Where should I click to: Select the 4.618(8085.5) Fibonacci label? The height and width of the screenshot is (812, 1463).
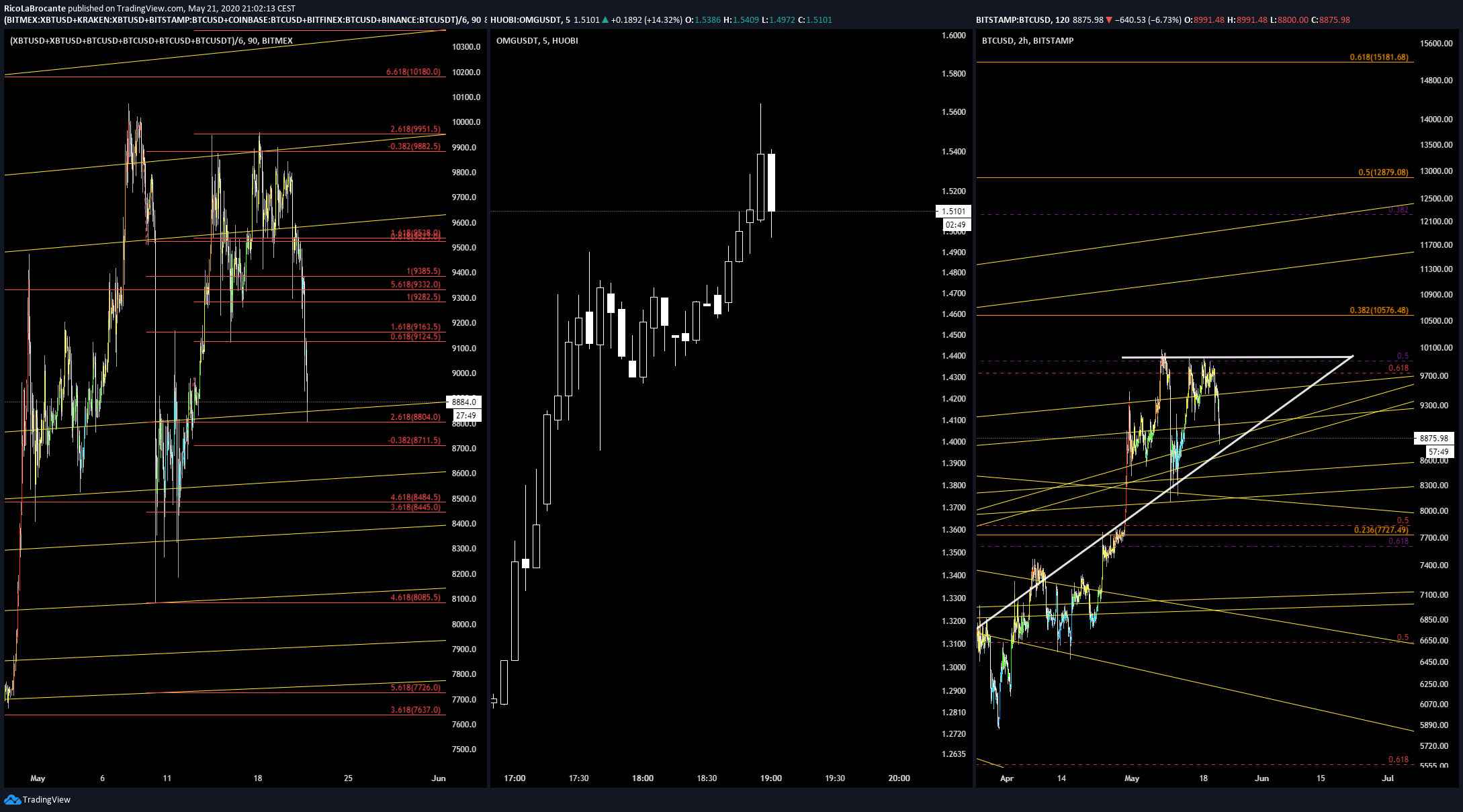pyautogui.click(x=415, y=598)
